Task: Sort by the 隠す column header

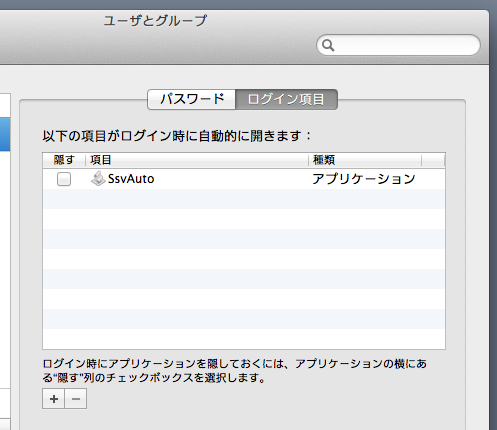Action: (x=64, y=160)
